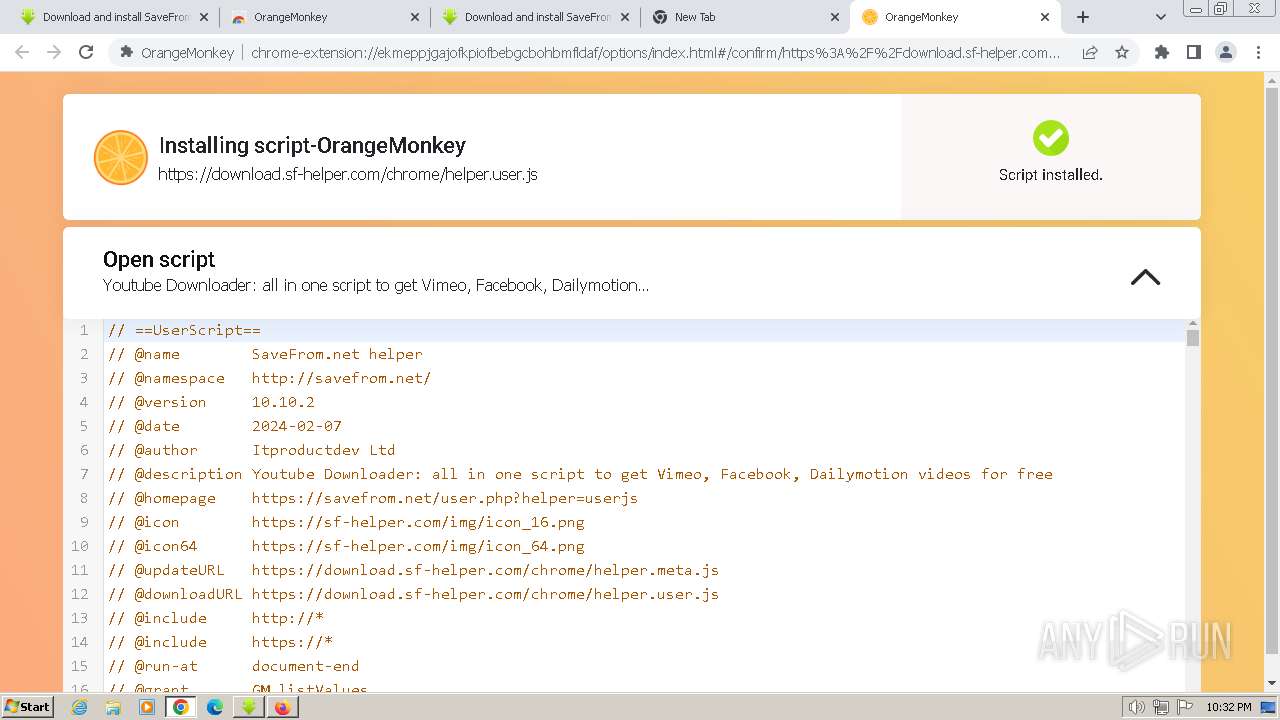Close the second OrangeMonkey tab
The width and height of the screenshot is (1280, 720).
414,17
